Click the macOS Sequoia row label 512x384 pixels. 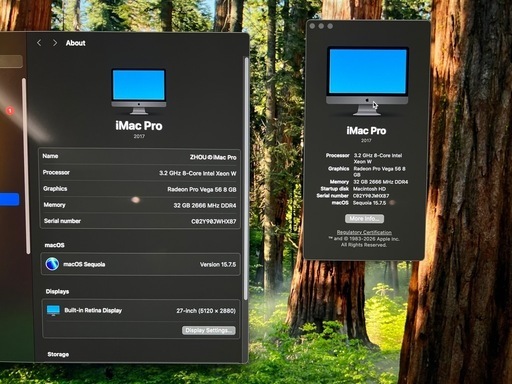coord(84,264)
